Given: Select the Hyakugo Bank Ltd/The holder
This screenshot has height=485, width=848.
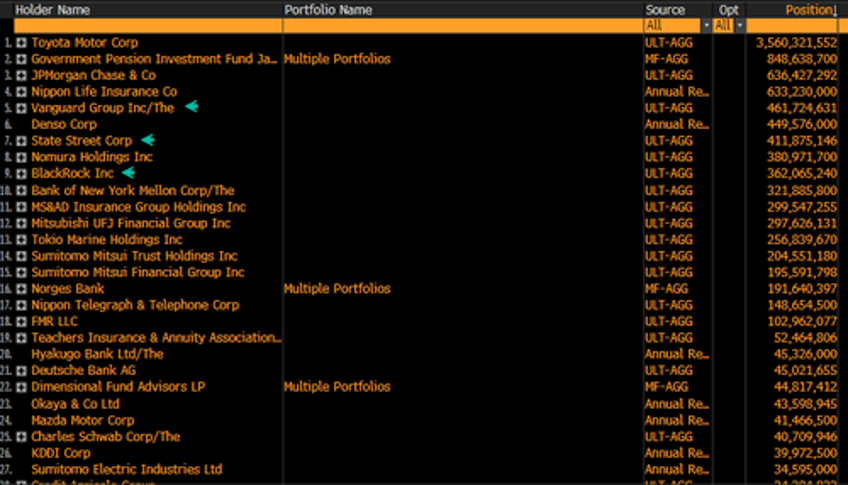Looking at the screenshot, I should pos(97,354).
